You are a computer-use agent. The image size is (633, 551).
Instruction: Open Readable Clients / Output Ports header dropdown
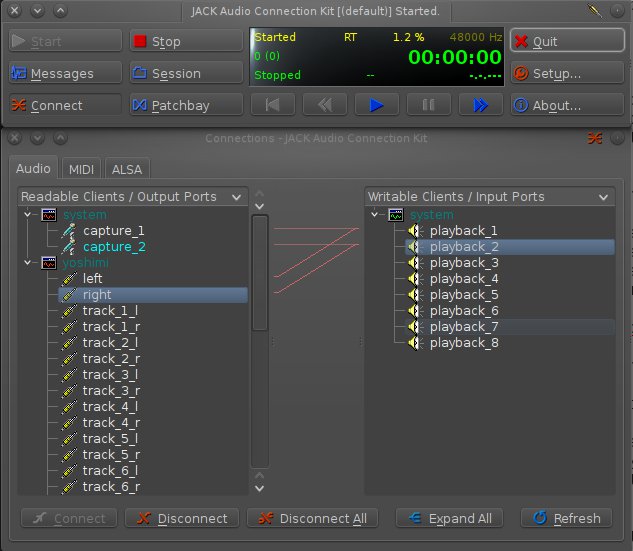236,197
